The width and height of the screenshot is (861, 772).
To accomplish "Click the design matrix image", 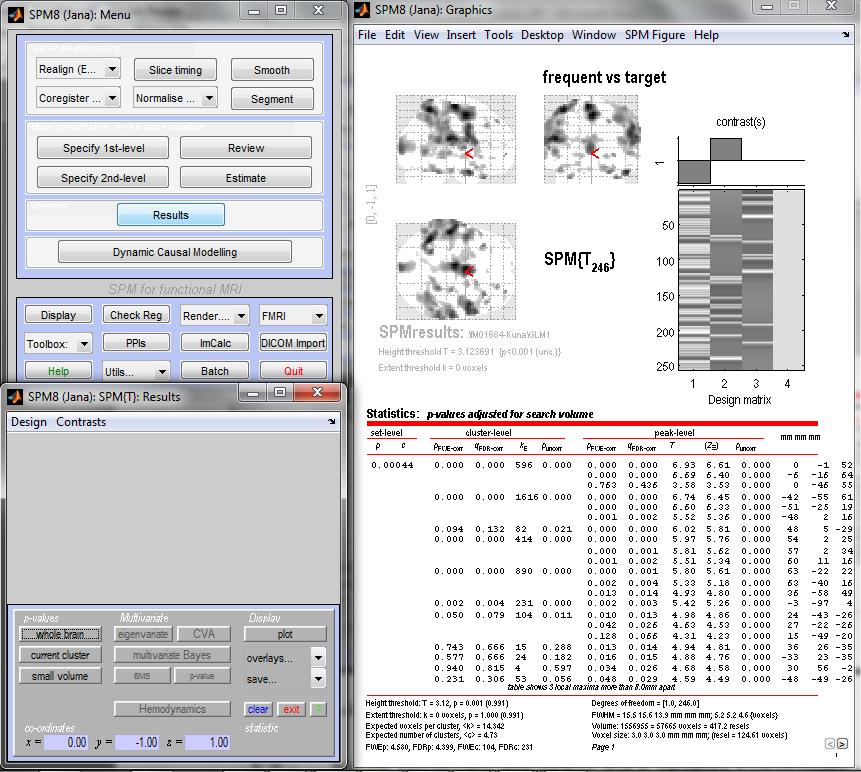I will coord(741,279).
